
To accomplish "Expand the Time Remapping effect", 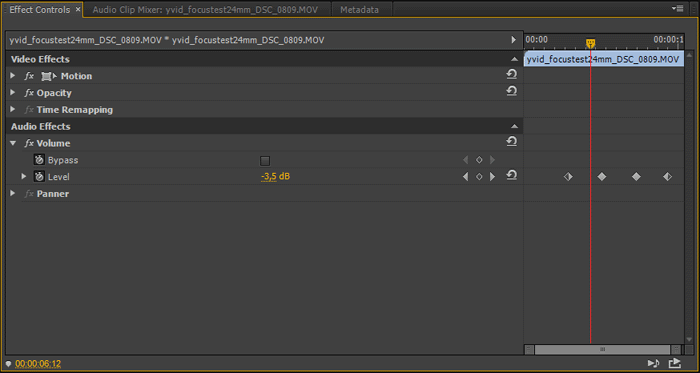I will (x=13, y=110).
